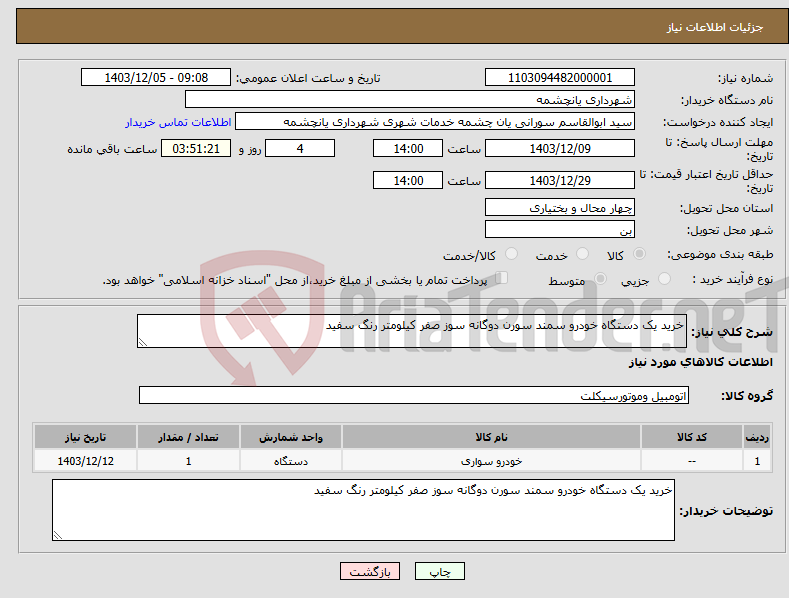This screenshot has width=789, height=598.
Task: Click the resize handle of buyer notes textarea
Action: (x=58, y=536)
